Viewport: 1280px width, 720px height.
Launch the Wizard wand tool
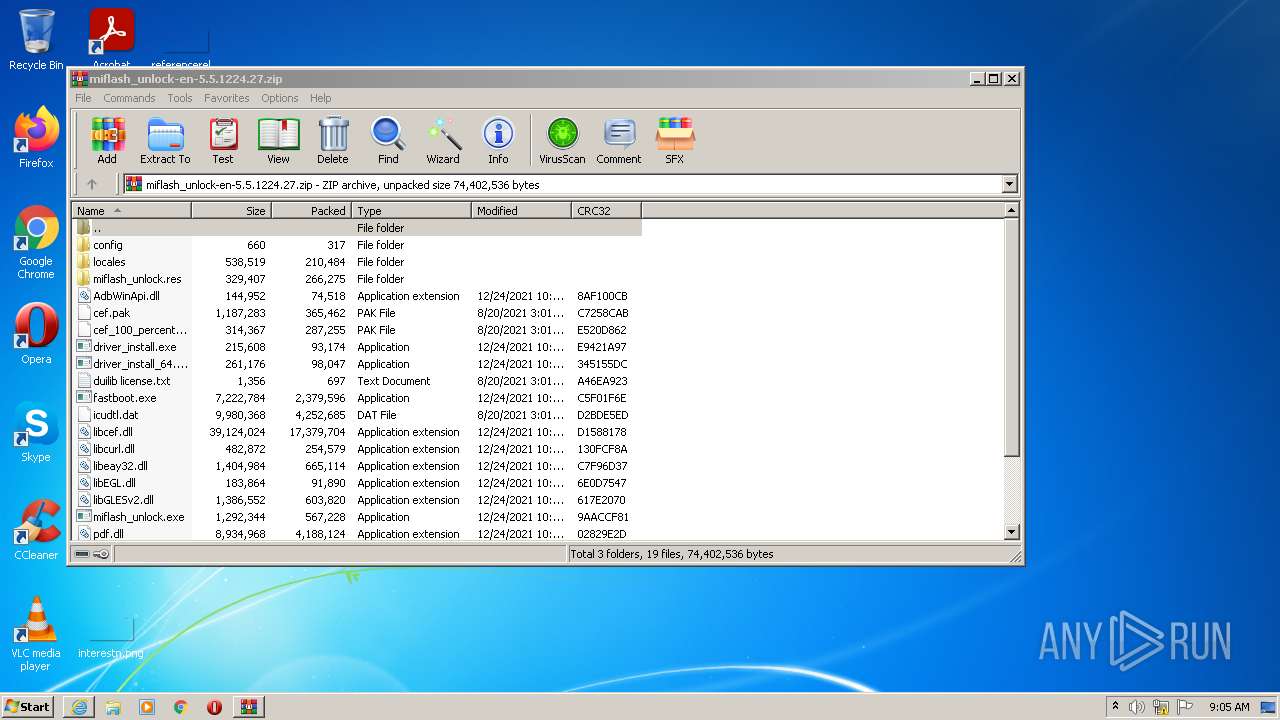pos(443,141)
